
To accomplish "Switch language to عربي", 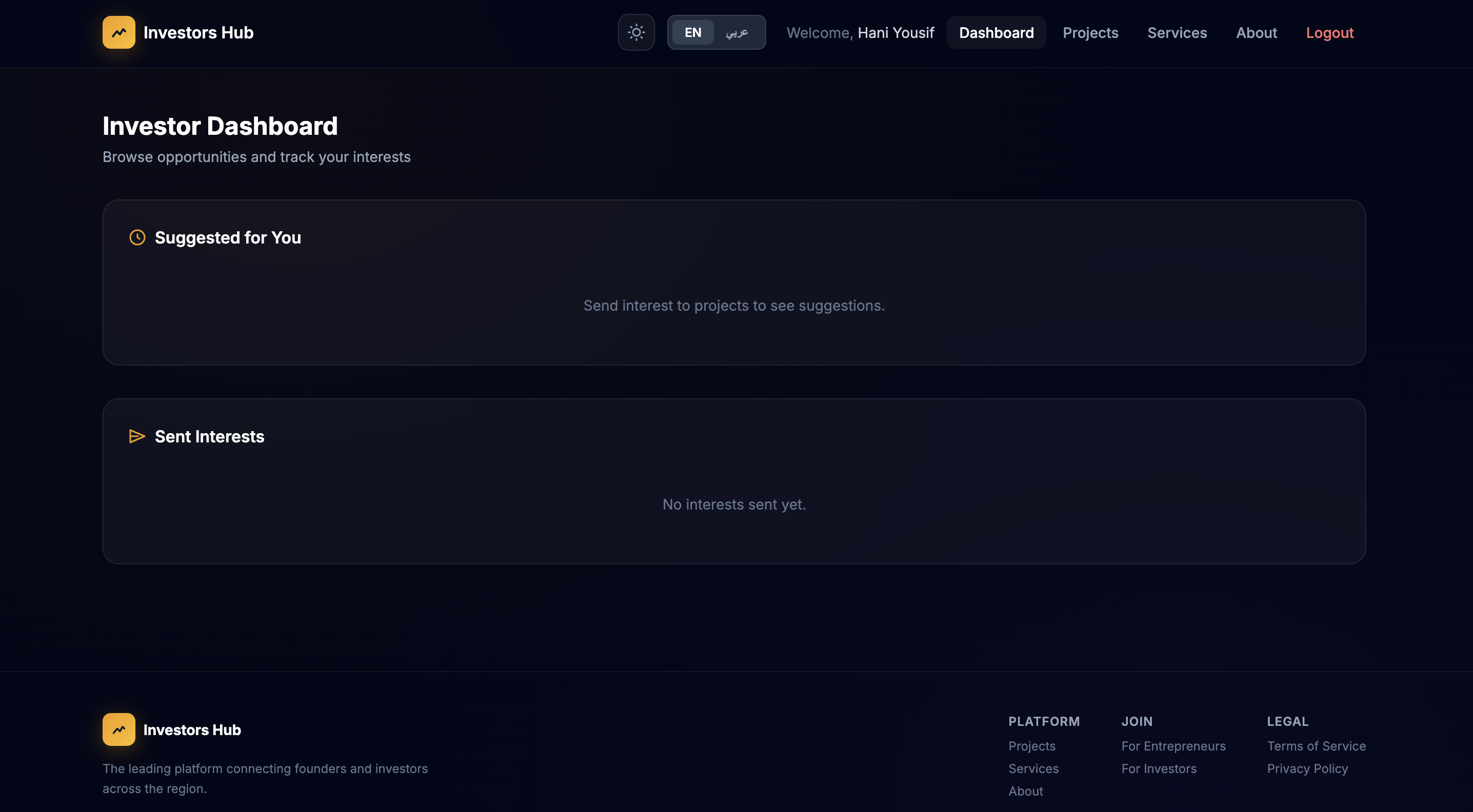I will click(x=737, y=33).
